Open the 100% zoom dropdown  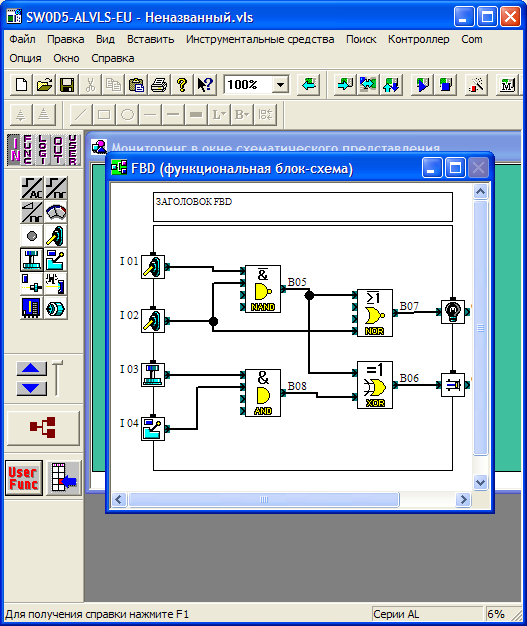click(280, 85)
